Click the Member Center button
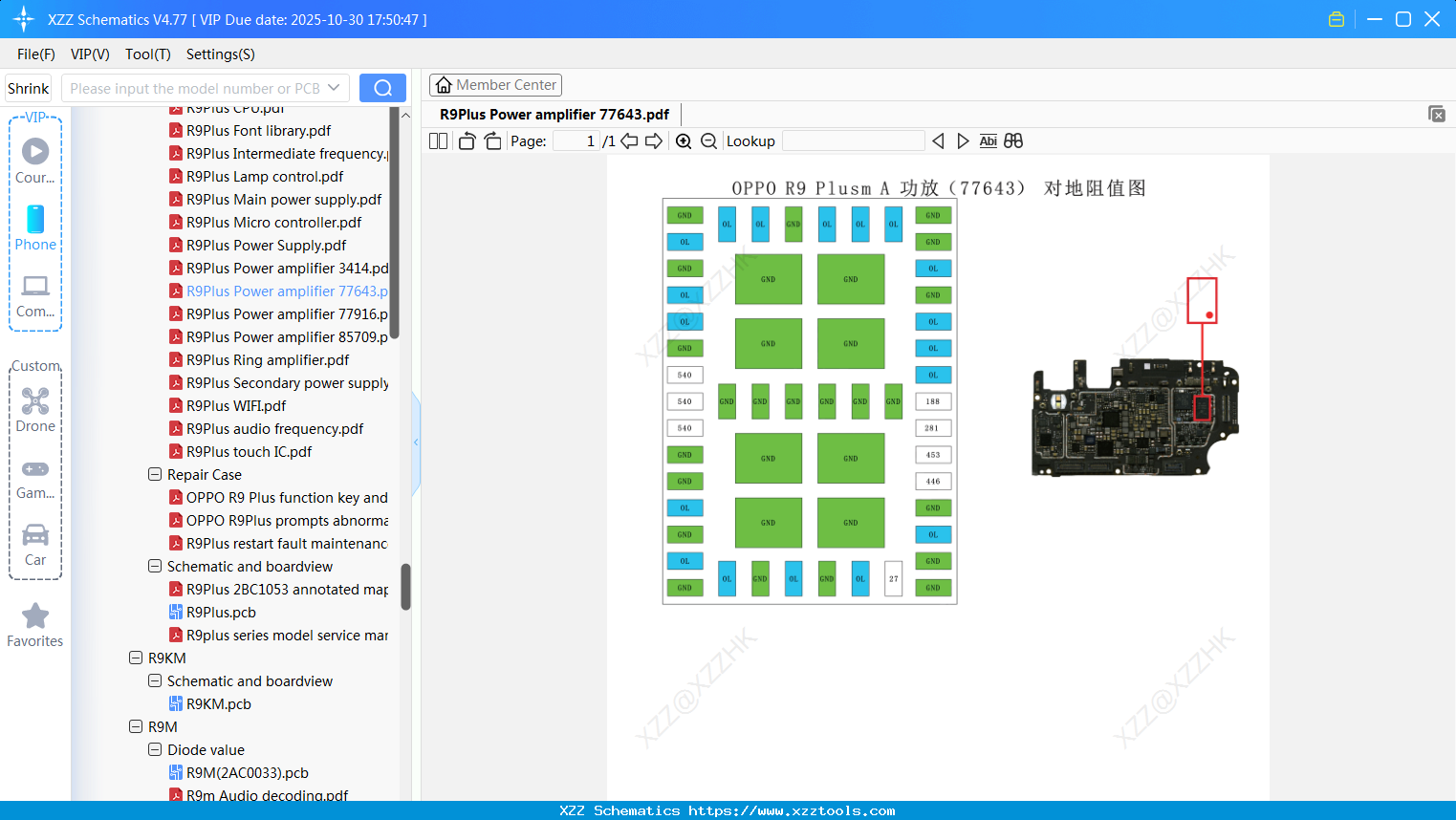 click(x=495, y=85)
